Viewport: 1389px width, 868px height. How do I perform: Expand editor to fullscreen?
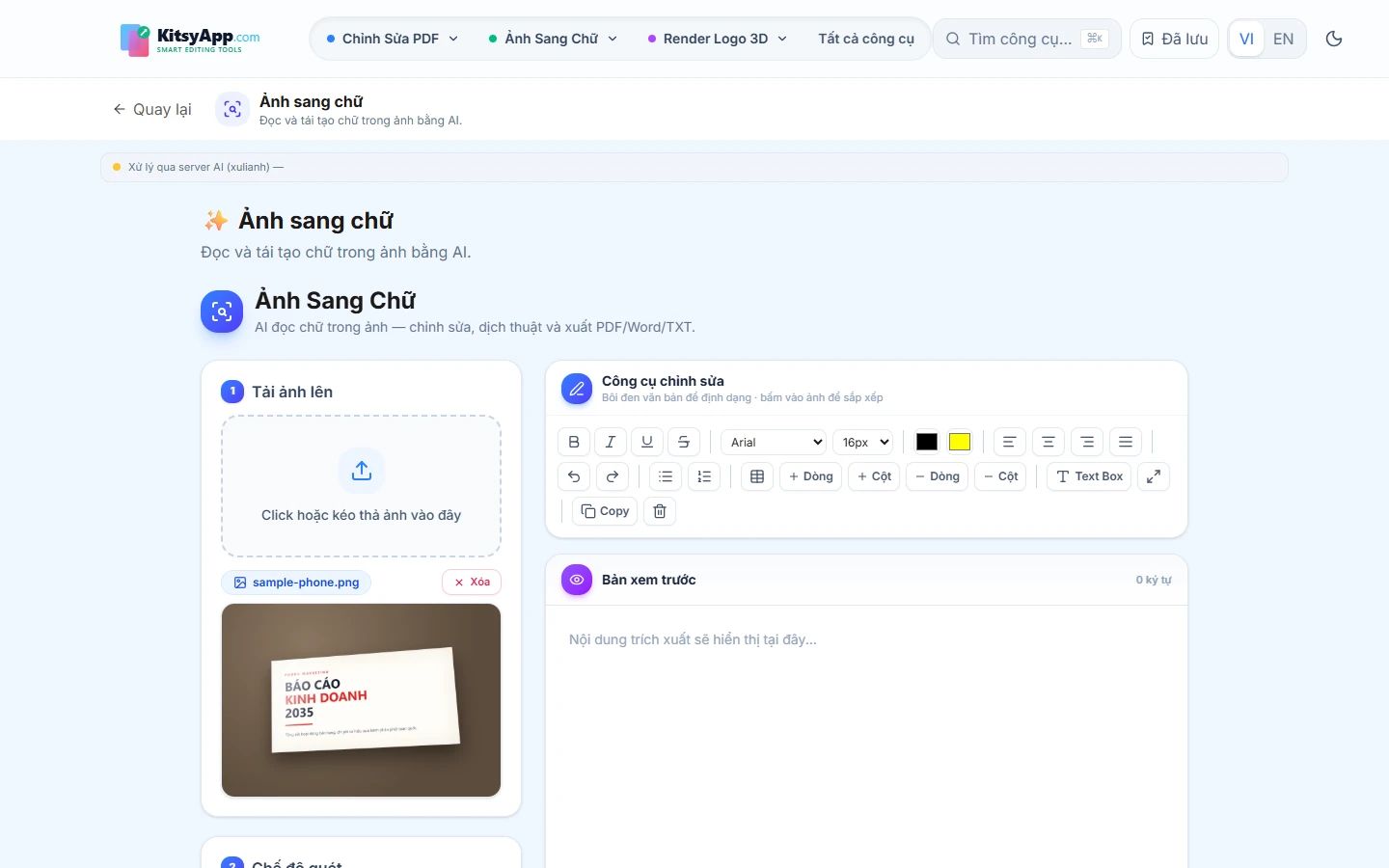(1154, 476)
